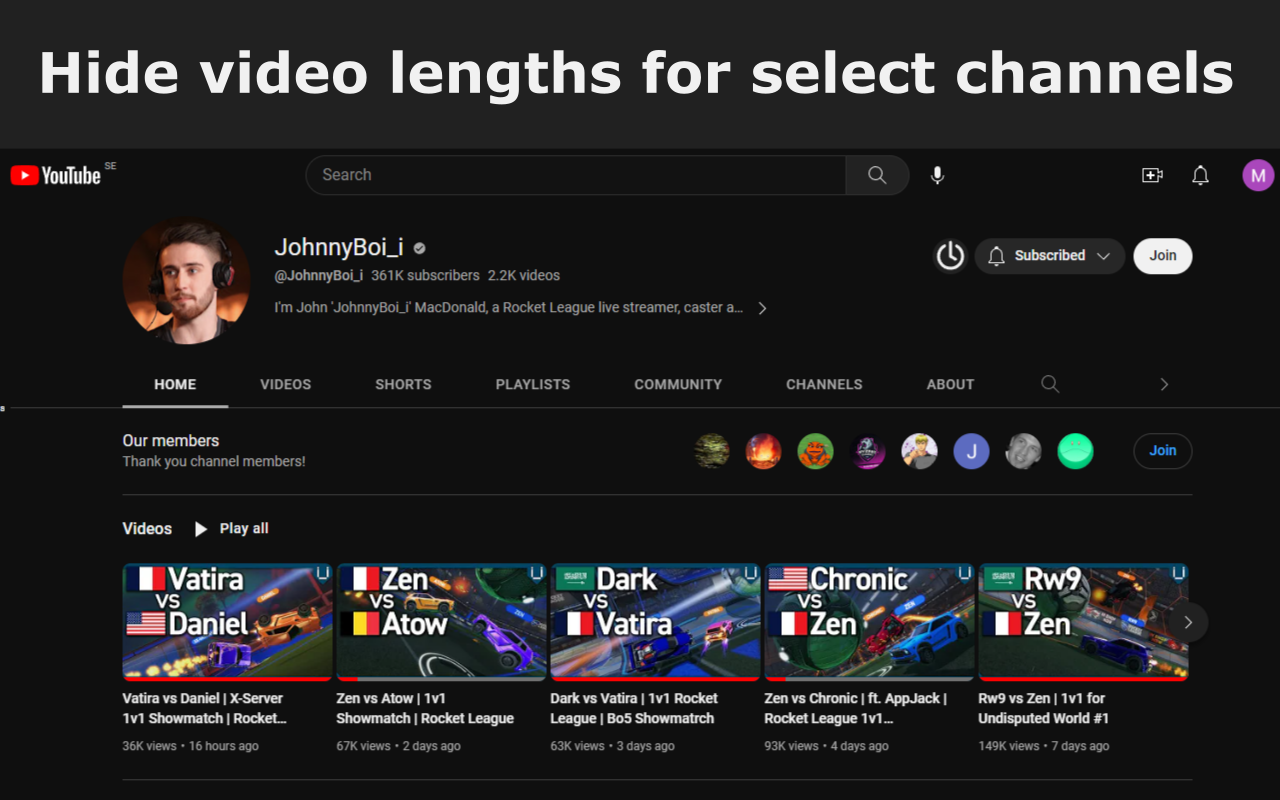Open the ABOUT tab
Image resolution: width=1280 pixels, height=800 pixels.
coord(950,384)
